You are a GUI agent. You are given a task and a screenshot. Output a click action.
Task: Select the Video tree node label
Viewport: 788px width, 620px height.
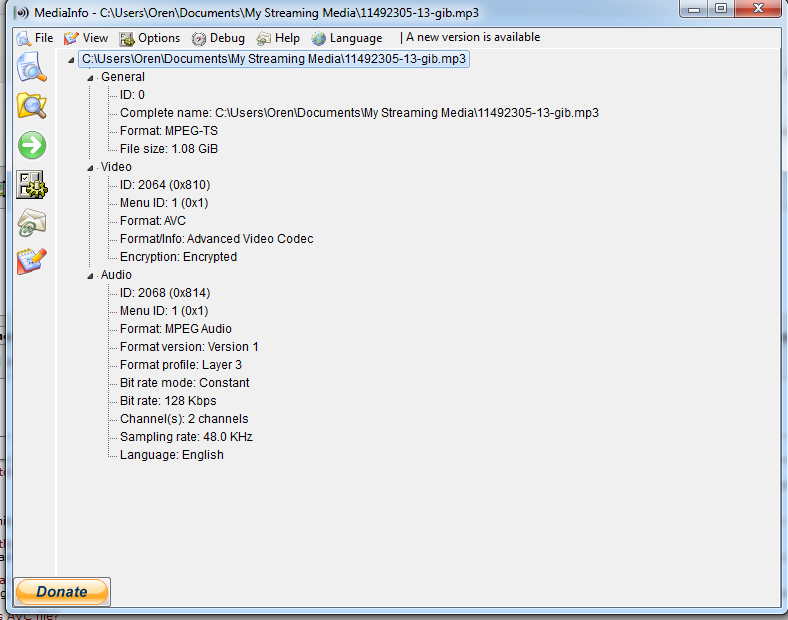tap(116, 167)
